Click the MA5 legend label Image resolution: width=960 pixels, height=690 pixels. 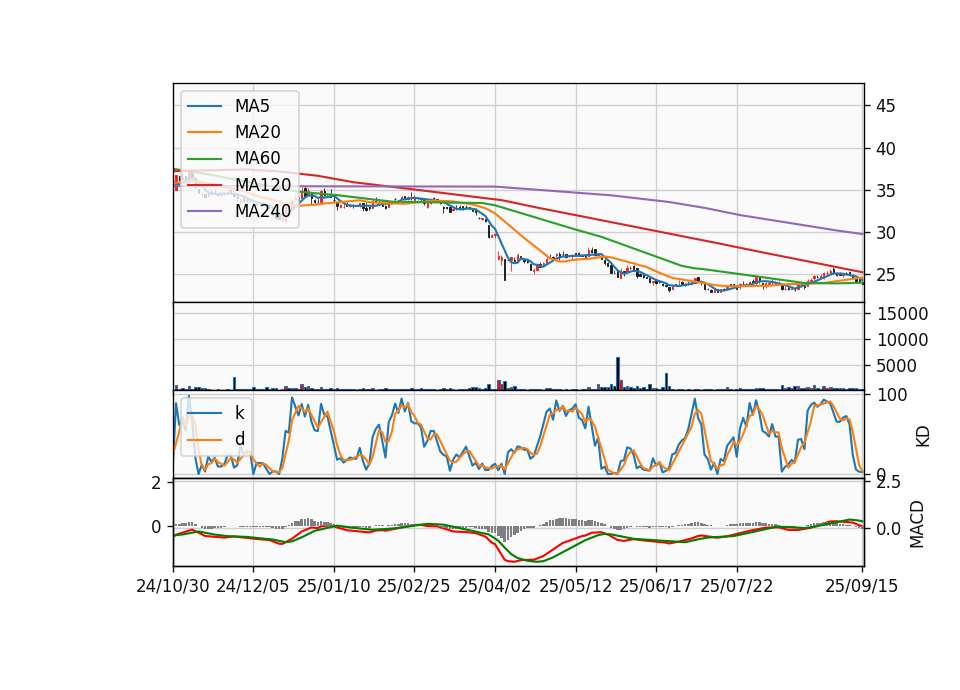tap(252, 106)
